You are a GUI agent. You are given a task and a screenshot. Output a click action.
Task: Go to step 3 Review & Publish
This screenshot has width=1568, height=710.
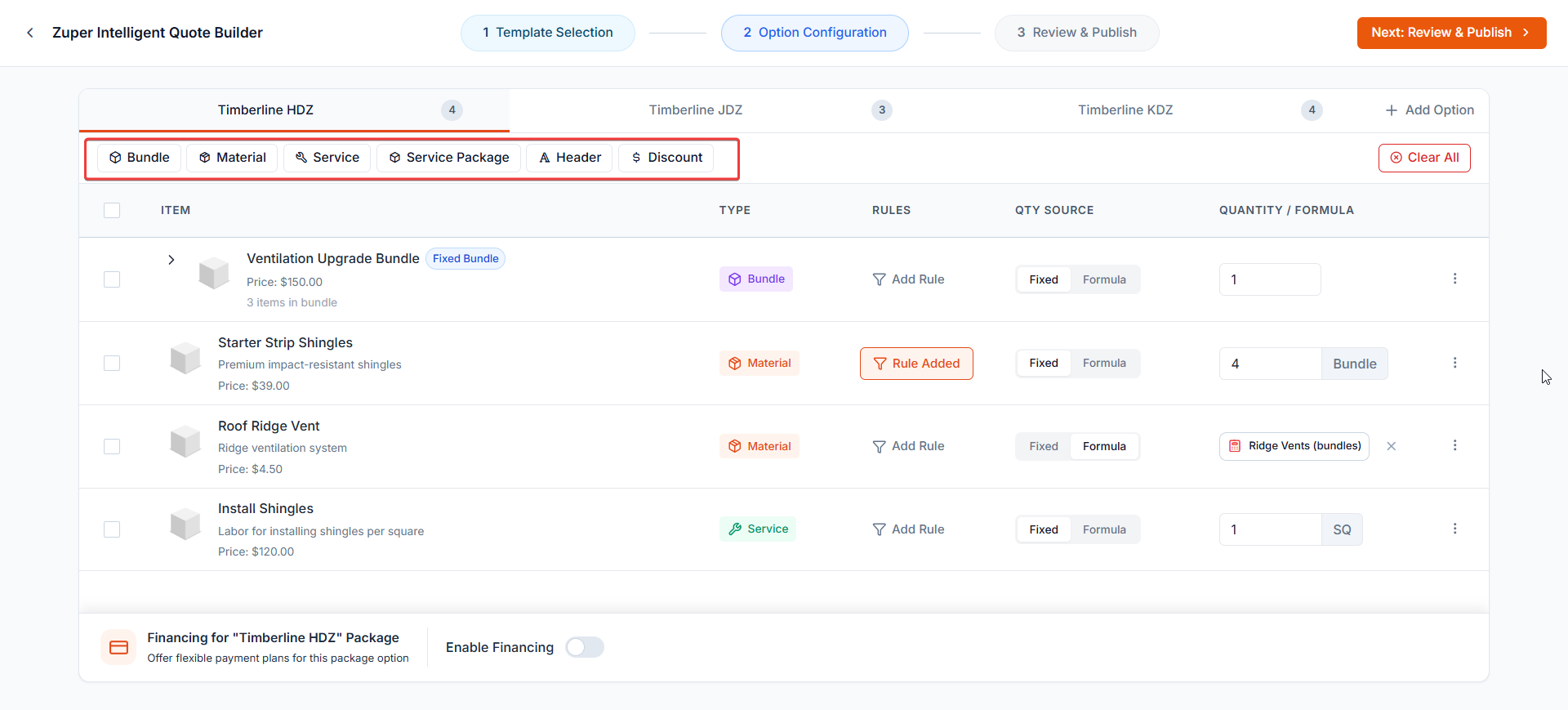(1077, 33)
